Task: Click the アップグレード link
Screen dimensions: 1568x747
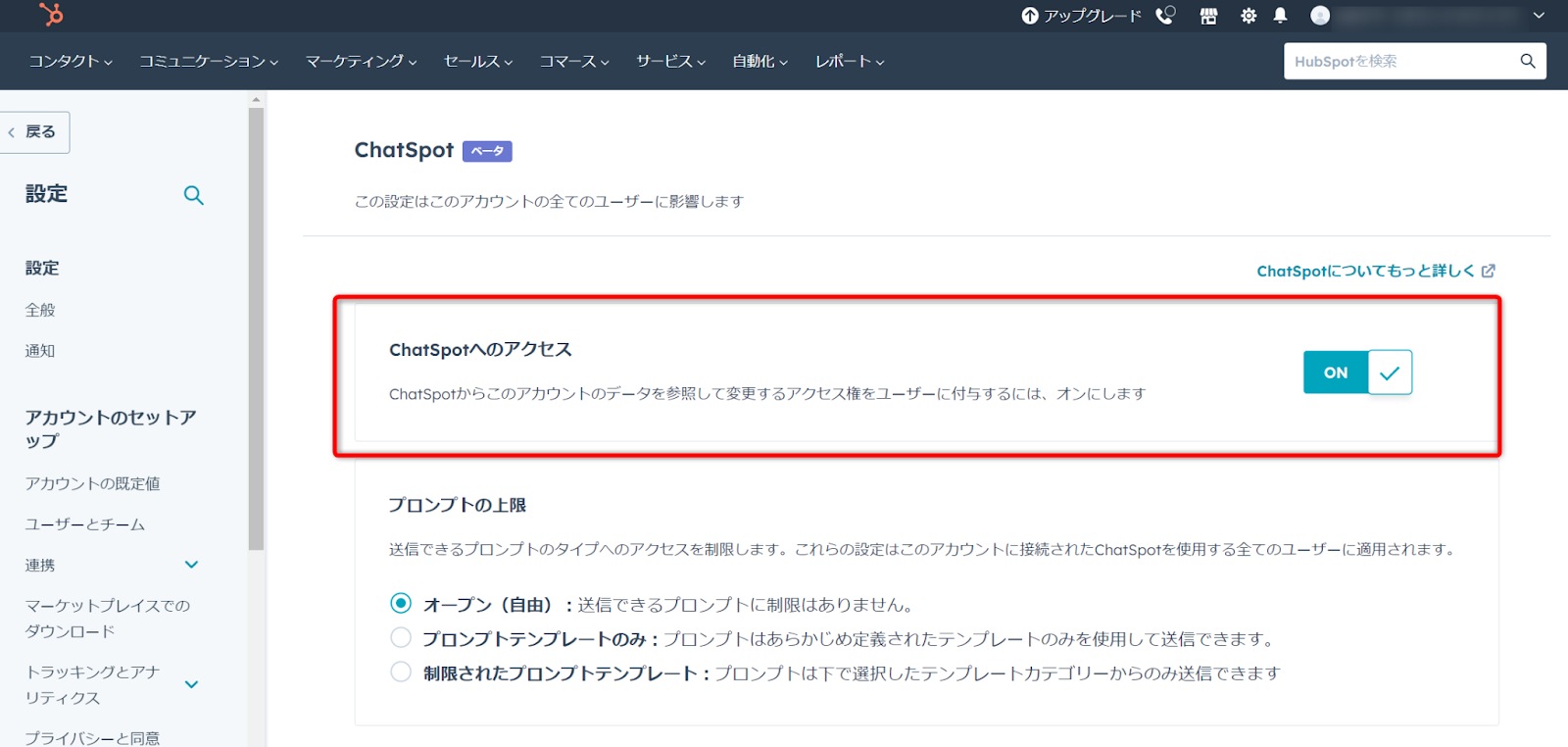Action: pyautogui.click(x=1093, y=16)
